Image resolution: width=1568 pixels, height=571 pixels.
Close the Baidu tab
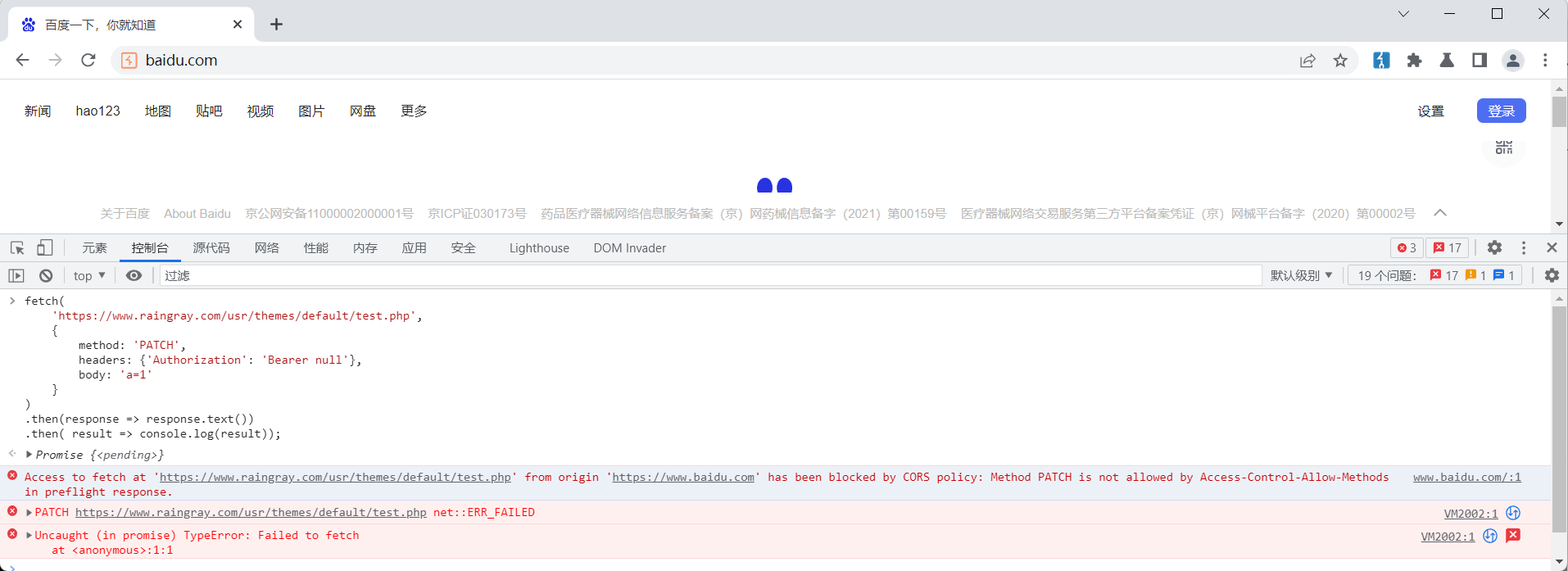[x=238, y=25]
